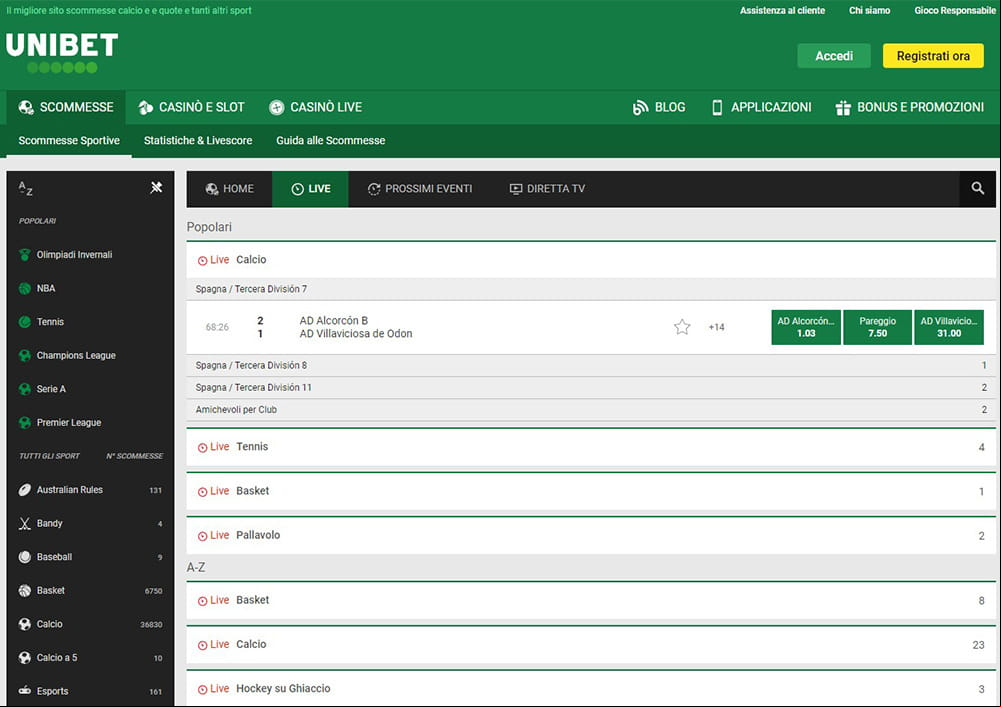
Task: Click the Tennis ball icon in sidebar
Action: [x=25, y=322]
